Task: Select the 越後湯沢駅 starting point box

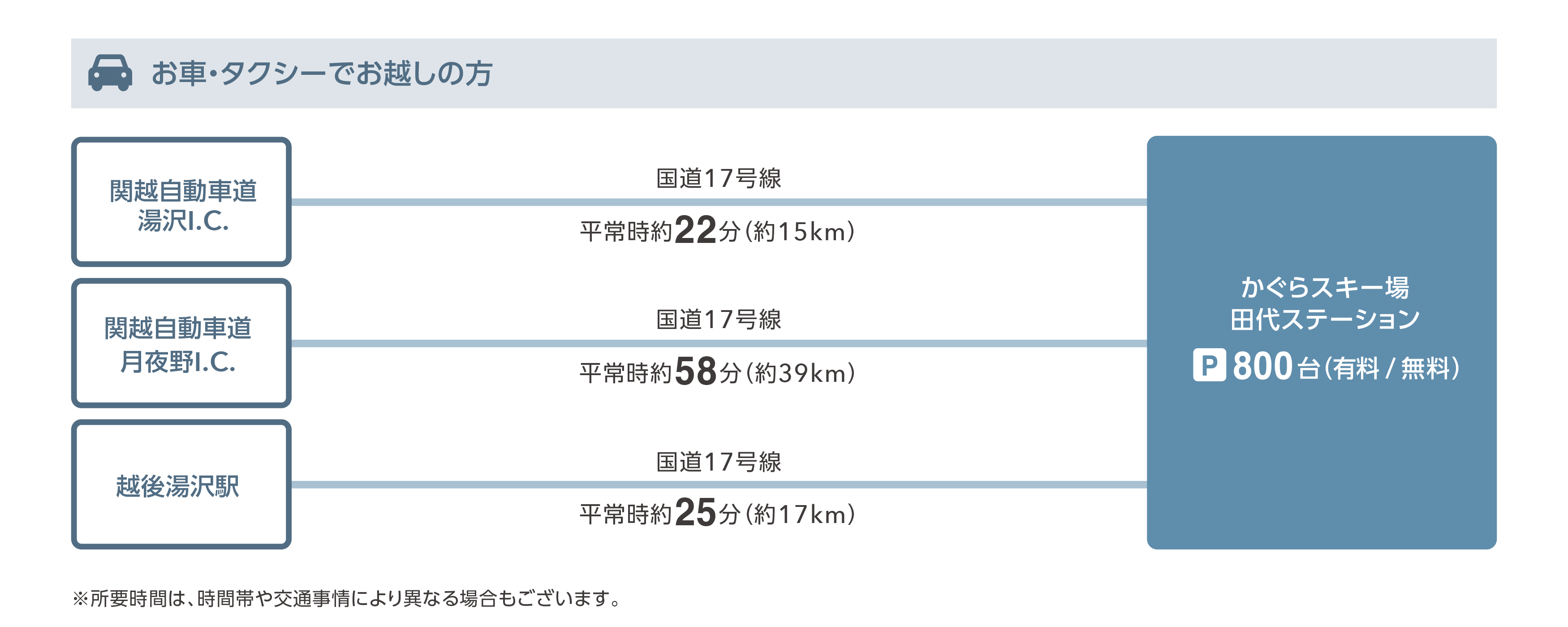Action: click(x=181, y=485)
